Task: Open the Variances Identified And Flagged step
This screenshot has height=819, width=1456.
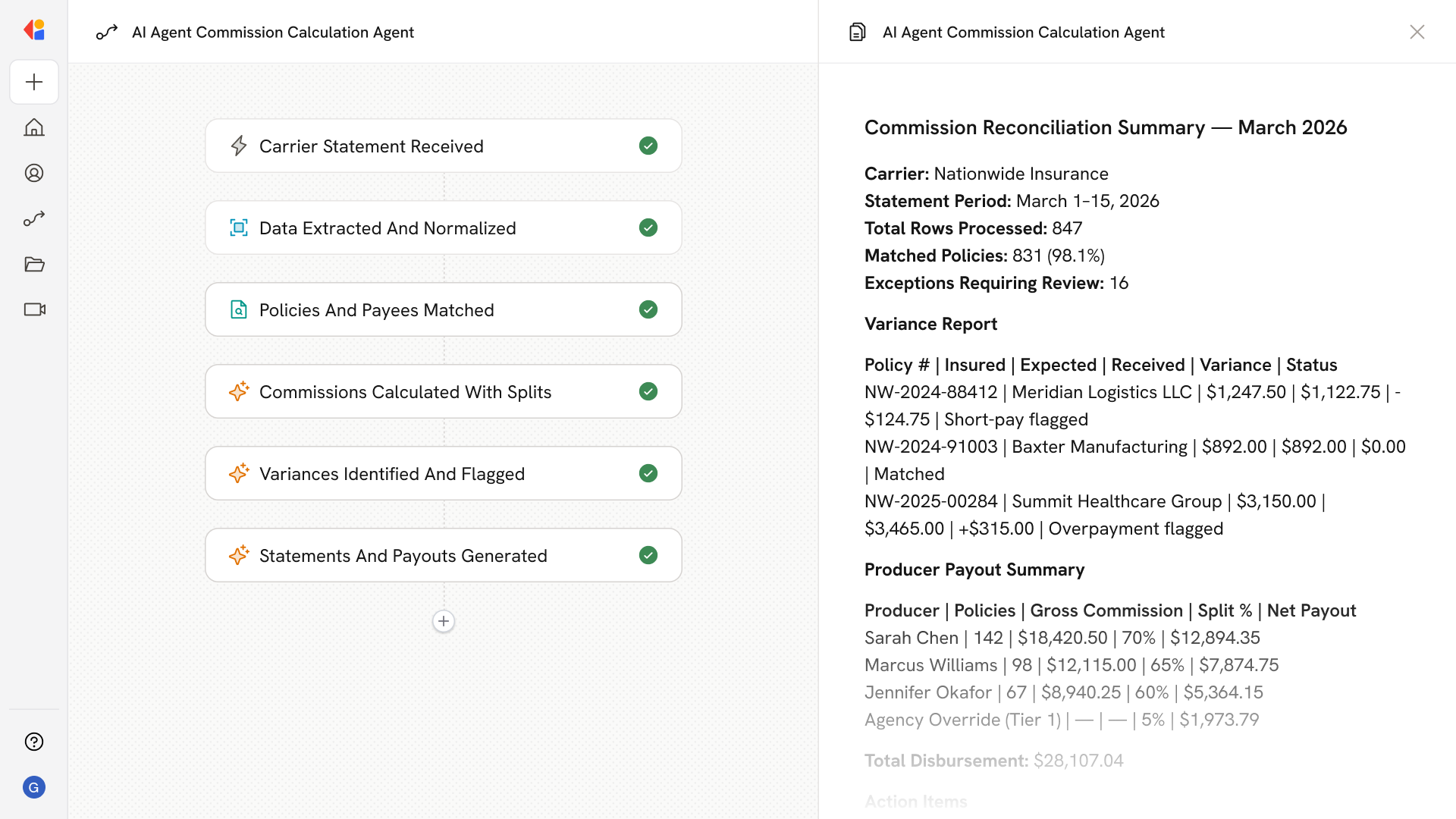Action: point(443,473)
